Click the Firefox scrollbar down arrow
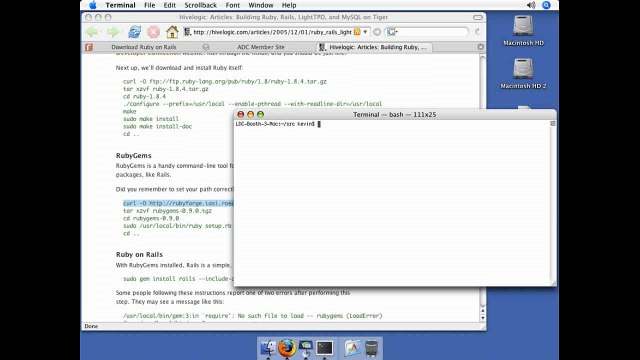The height and width of the screenshot is (360, 640). 483,318
